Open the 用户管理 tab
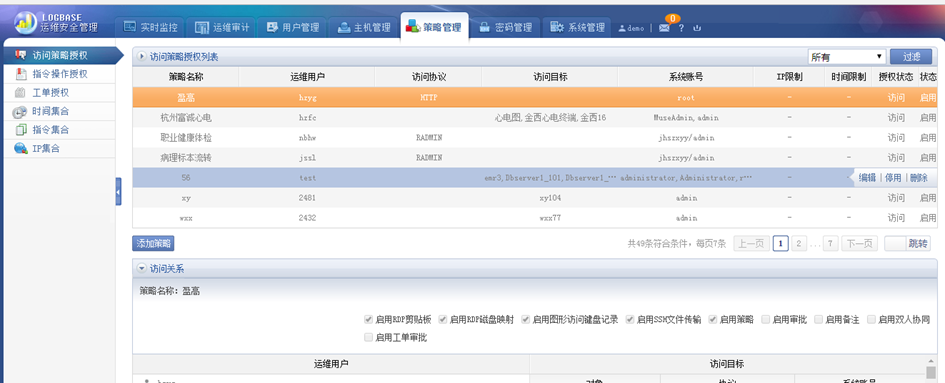Screen dimensions: 945x383 [x=293, y=27]
